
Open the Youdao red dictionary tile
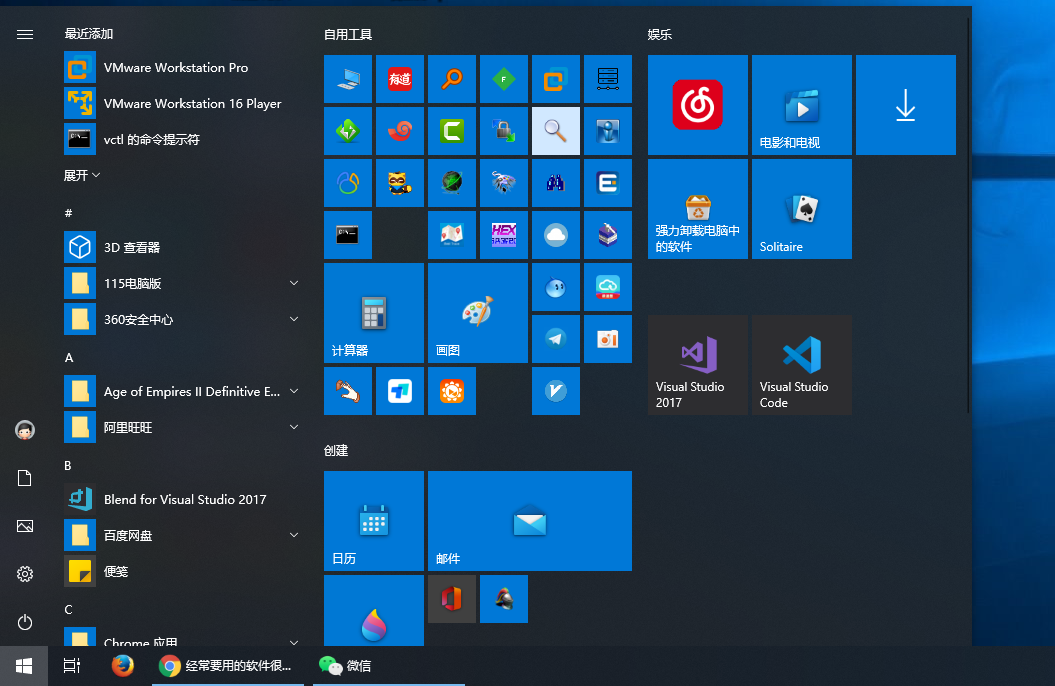400,79
